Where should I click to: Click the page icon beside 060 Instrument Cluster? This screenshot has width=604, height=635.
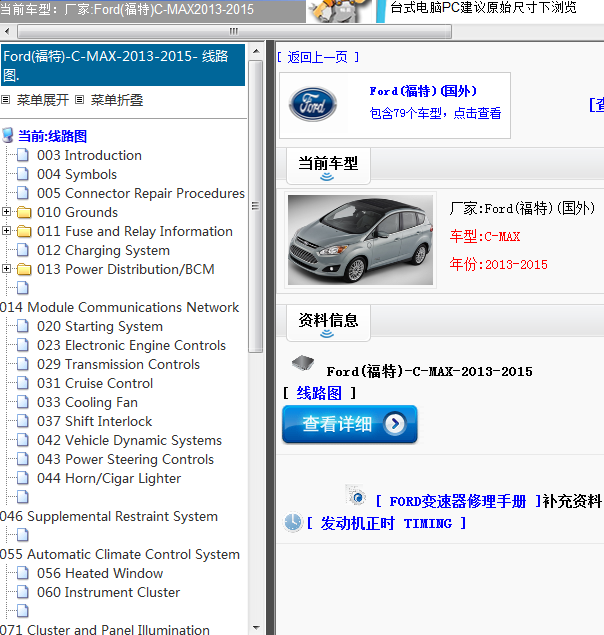(x=23, y=592)
